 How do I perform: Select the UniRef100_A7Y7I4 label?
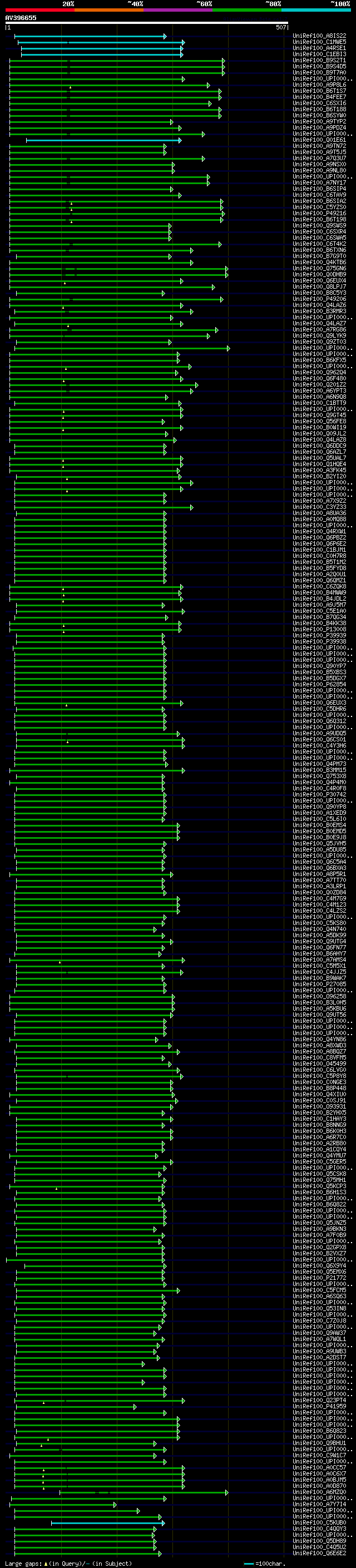coord(319,1505)
